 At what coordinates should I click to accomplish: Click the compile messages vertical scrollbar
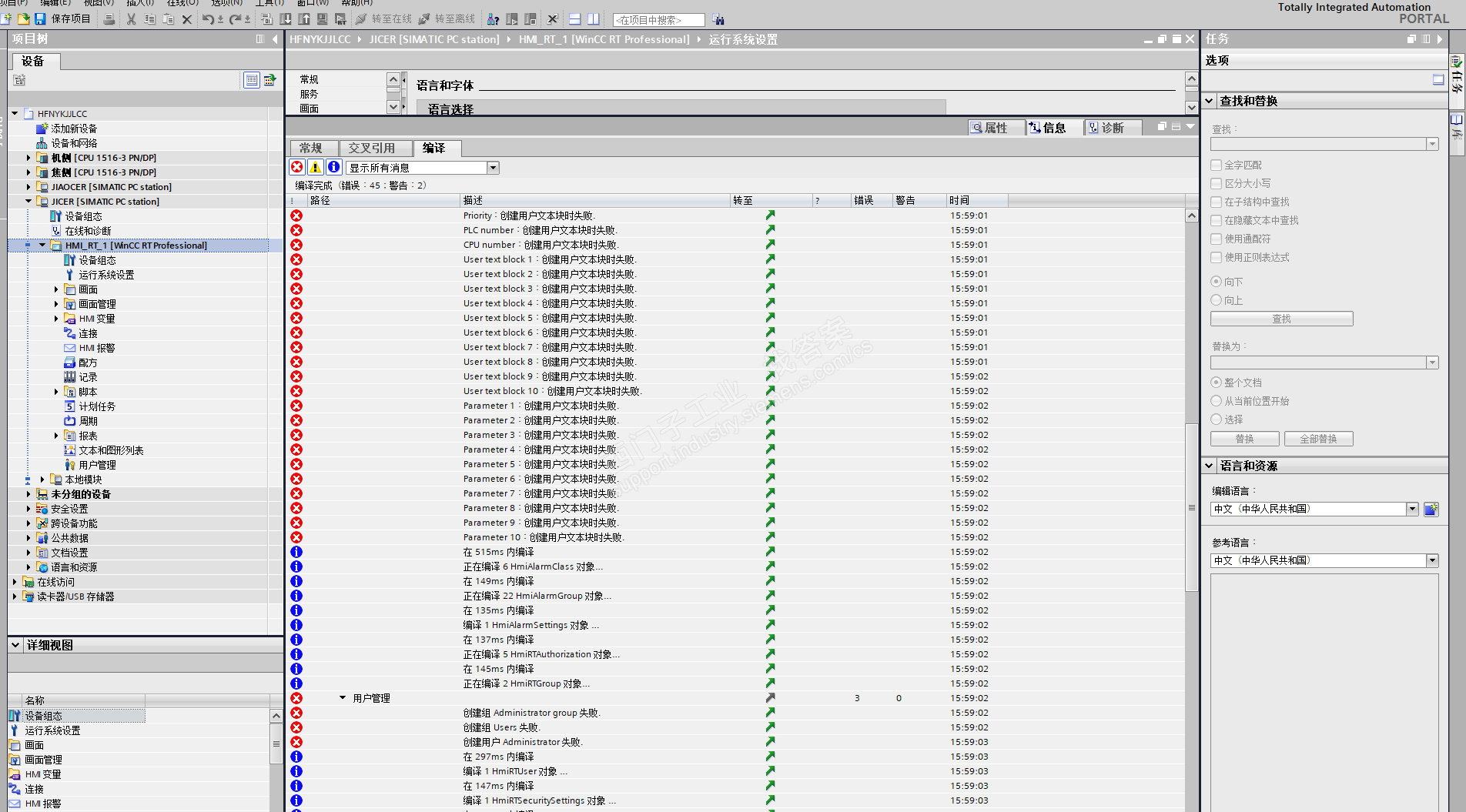[1191, 508]
